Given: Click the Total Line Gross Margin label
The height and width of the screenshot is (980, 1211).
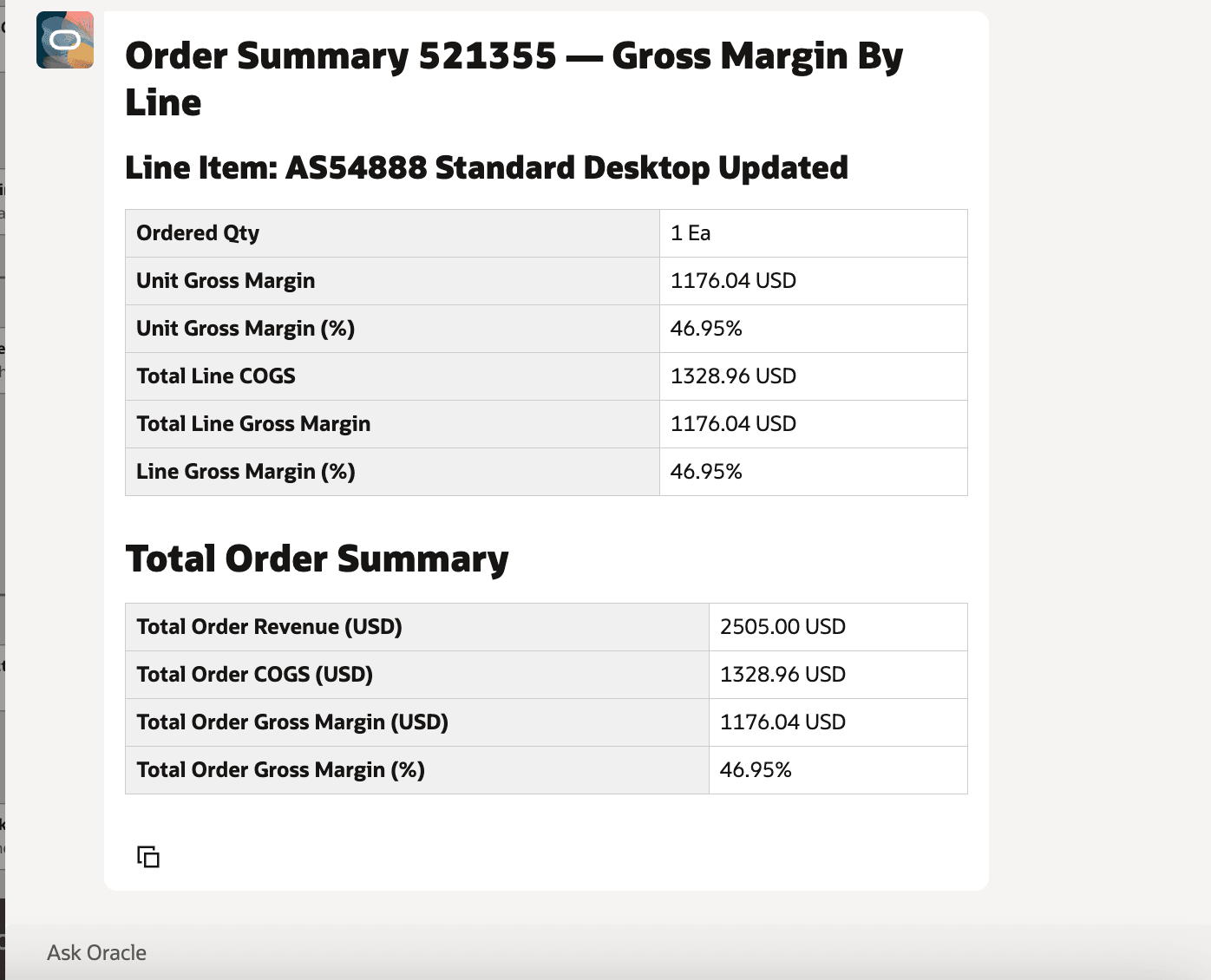Looking at the screenshot, I should coord(253,424).
